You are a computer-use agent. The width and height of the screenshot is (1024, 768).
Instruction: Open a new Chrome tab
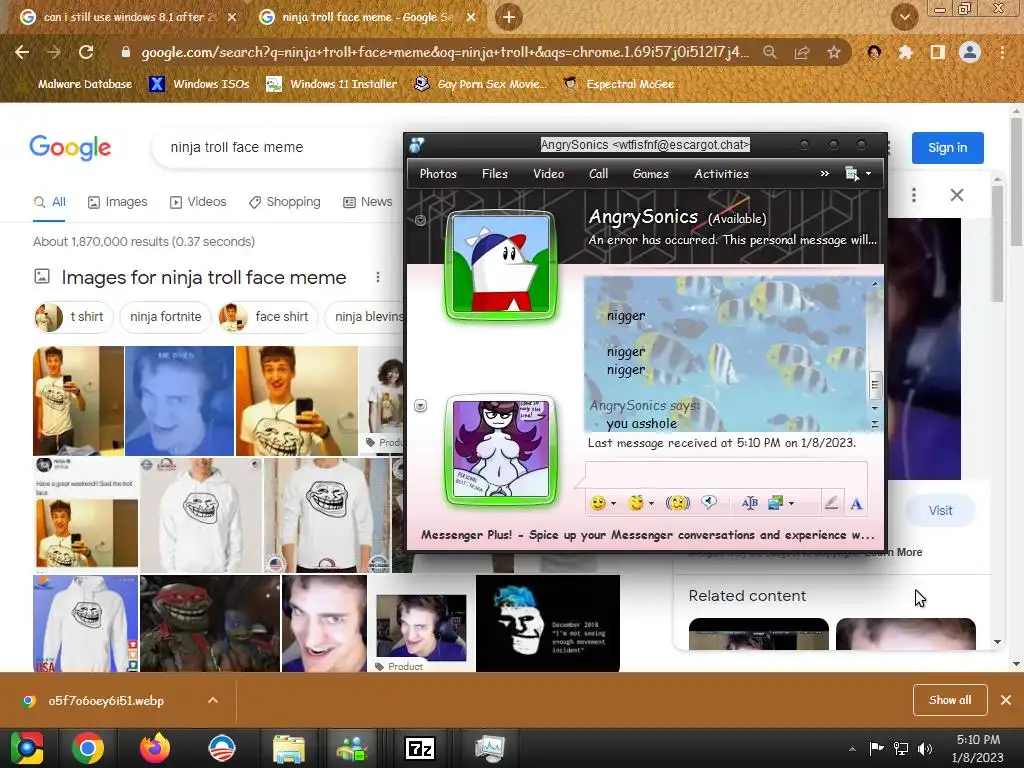(509, 17)
